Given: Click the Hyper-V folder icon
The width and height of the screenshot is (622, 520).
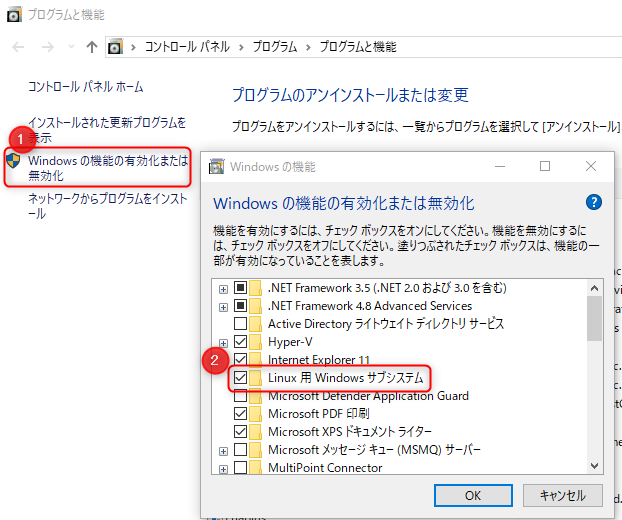Looking at the screenshot, I should 257,342.
